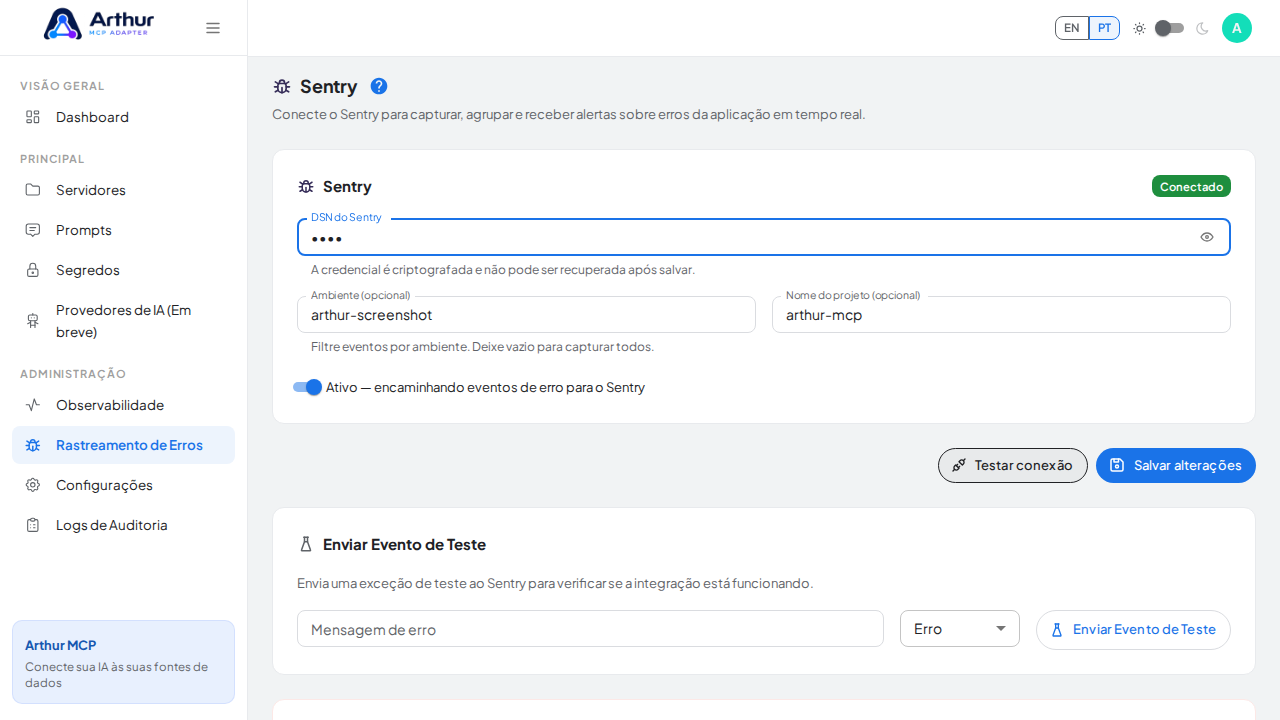Click the Ambiente (opcional) field

coord(526,314)
